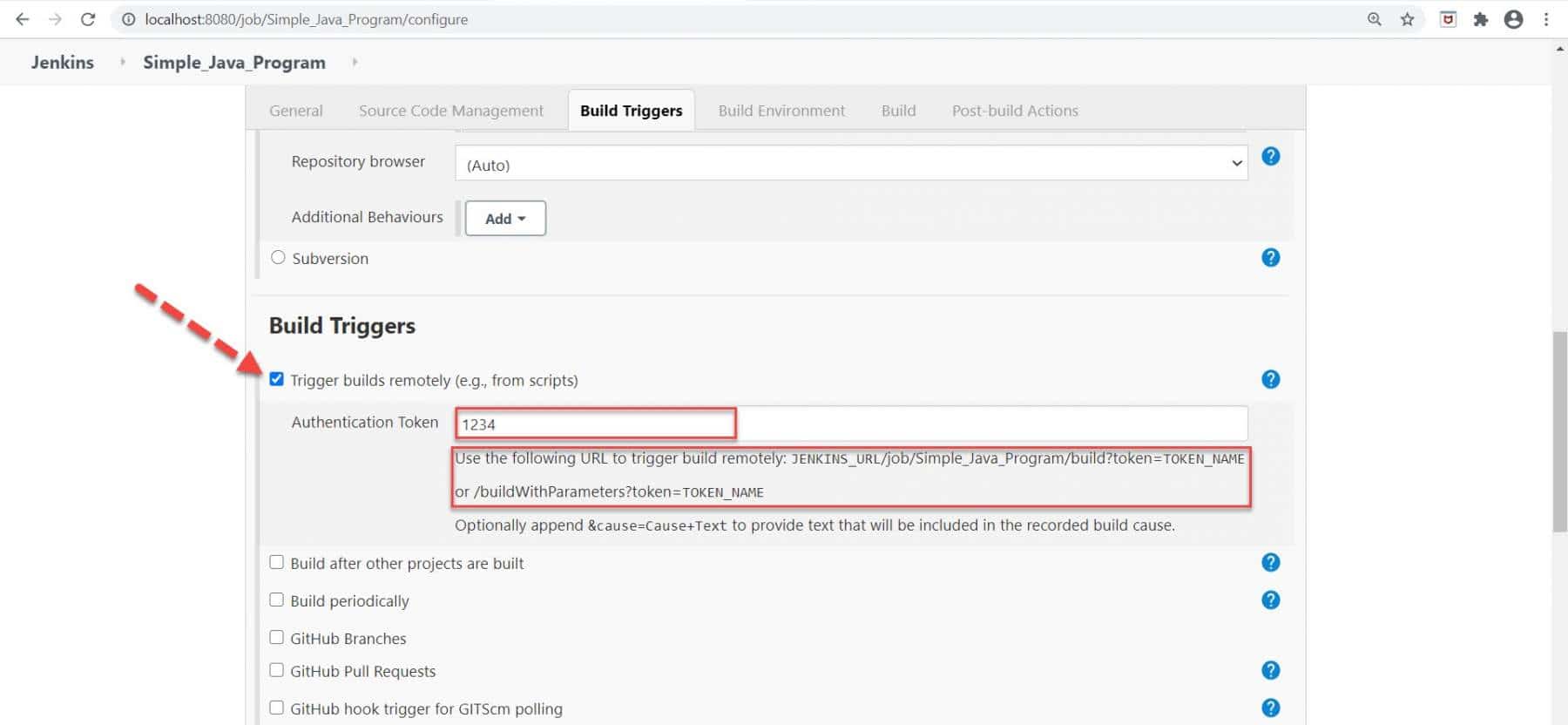Click the Additional Behaviours label
Image resolution: width=1568 pixels, height=725 pixels.
[x=367, y=217]
